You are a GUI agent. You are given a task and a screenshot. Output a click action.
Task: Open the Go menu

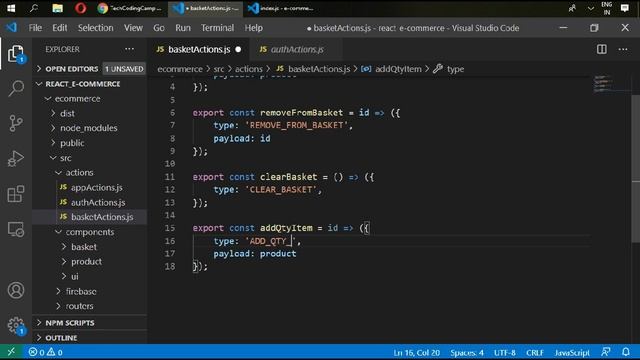point(159,28)
